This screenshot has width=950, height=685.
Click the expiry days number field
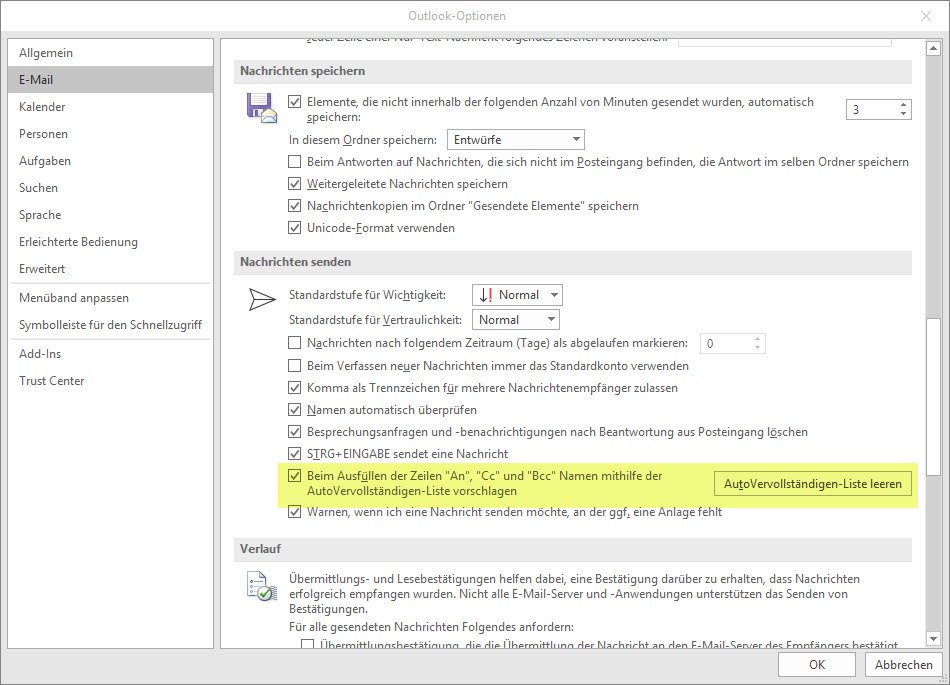[x=726, y=343]
